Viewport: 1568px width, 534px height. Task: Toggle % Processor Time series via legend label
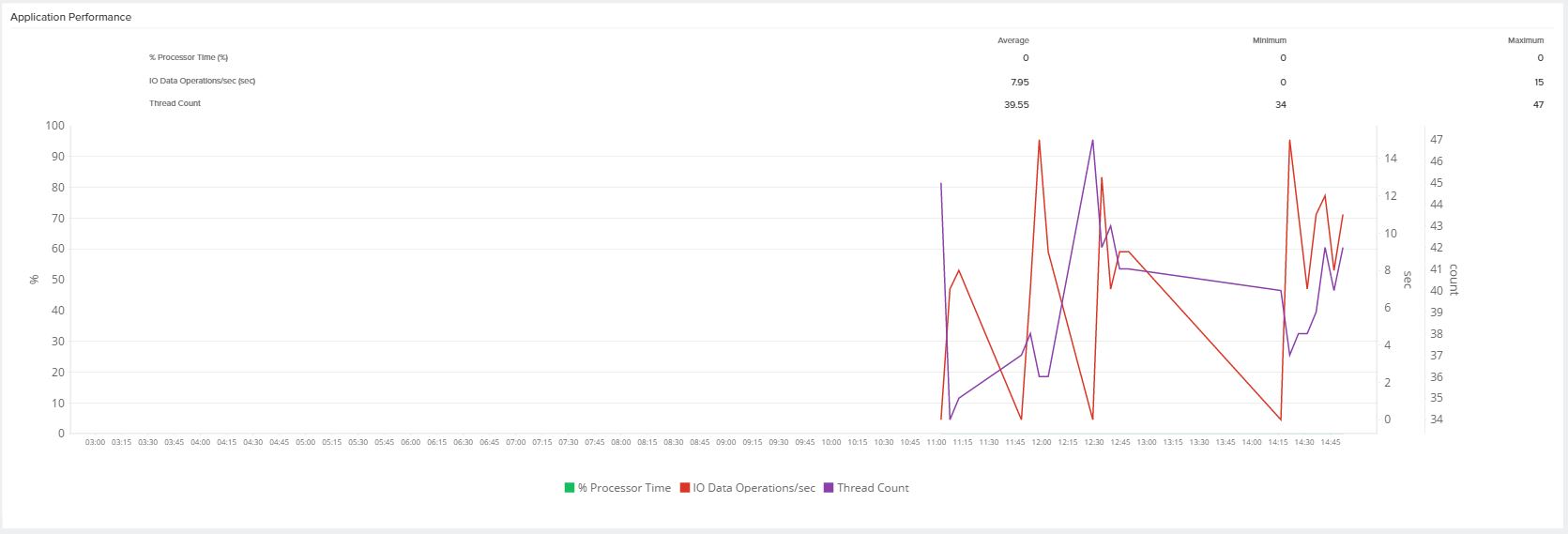624,488
